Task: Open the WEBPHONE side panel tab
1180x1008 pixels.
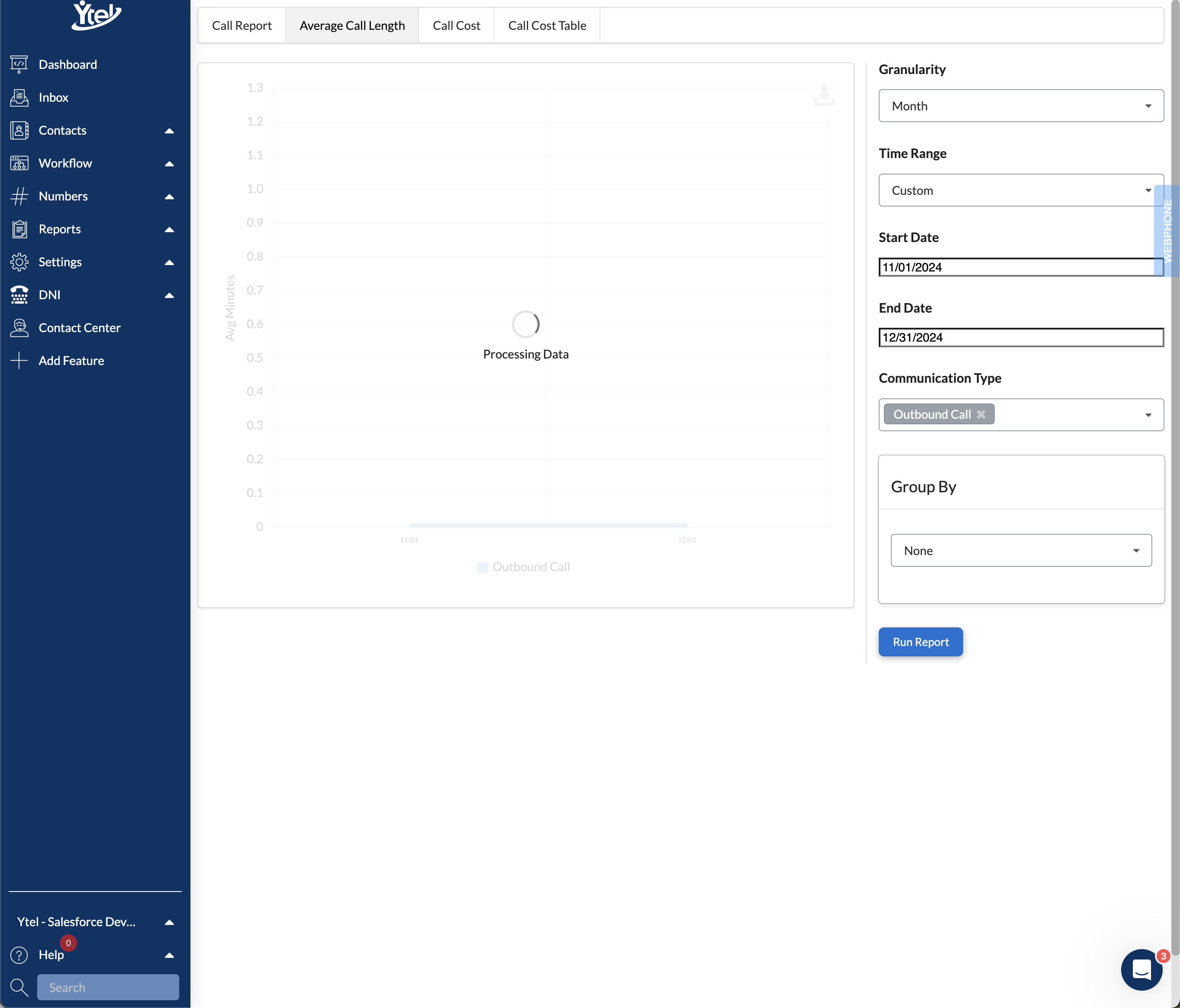Action: [1167, 231]
